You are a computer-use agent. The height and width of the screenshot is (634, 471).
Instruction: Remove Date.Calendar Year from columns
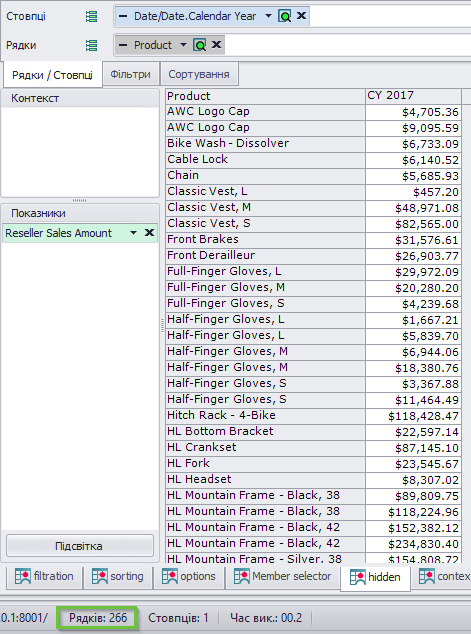[301, 16]
